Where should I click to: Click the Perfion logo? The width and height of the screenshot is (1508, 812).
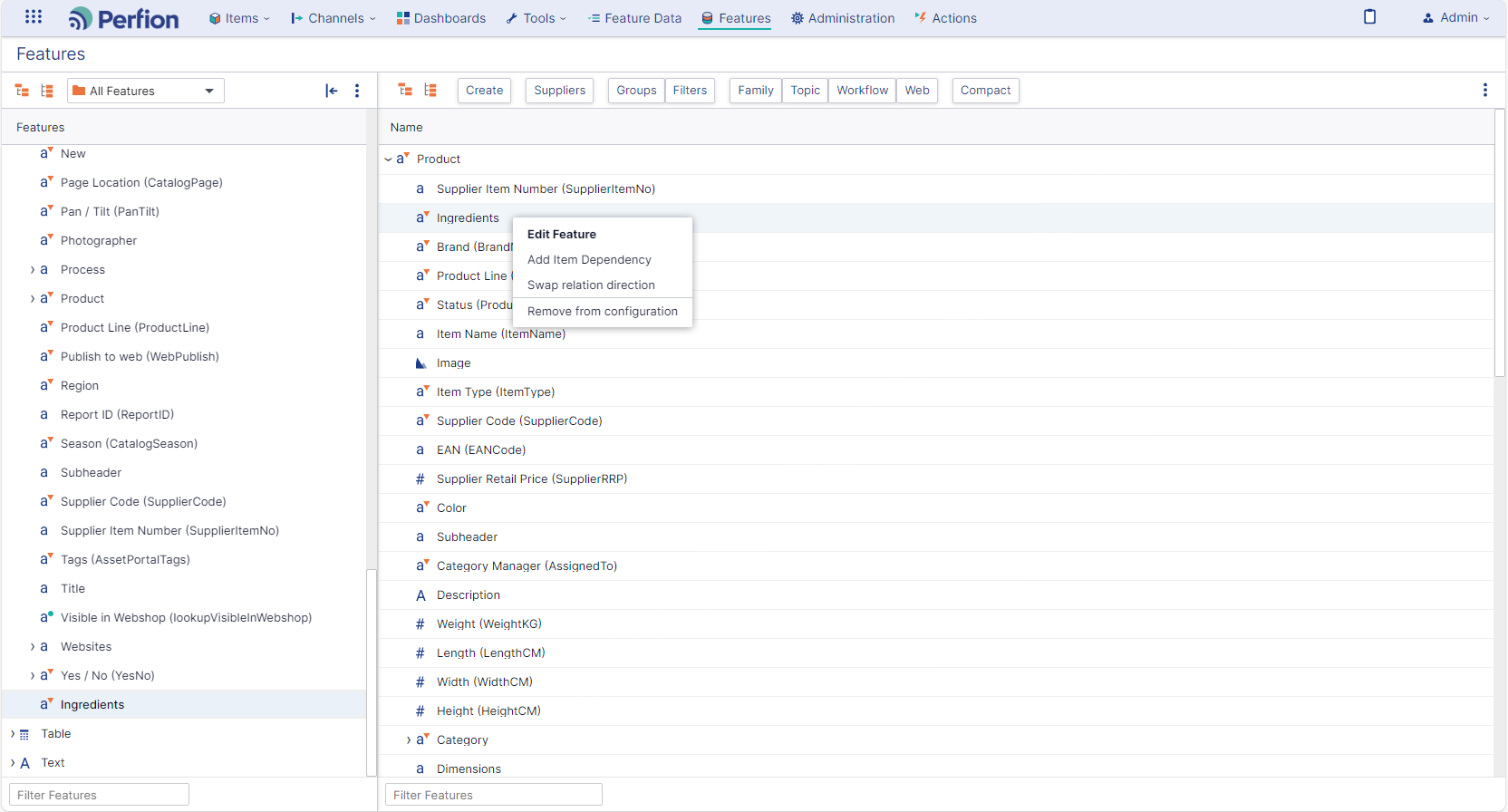click(x=123, y=18)
